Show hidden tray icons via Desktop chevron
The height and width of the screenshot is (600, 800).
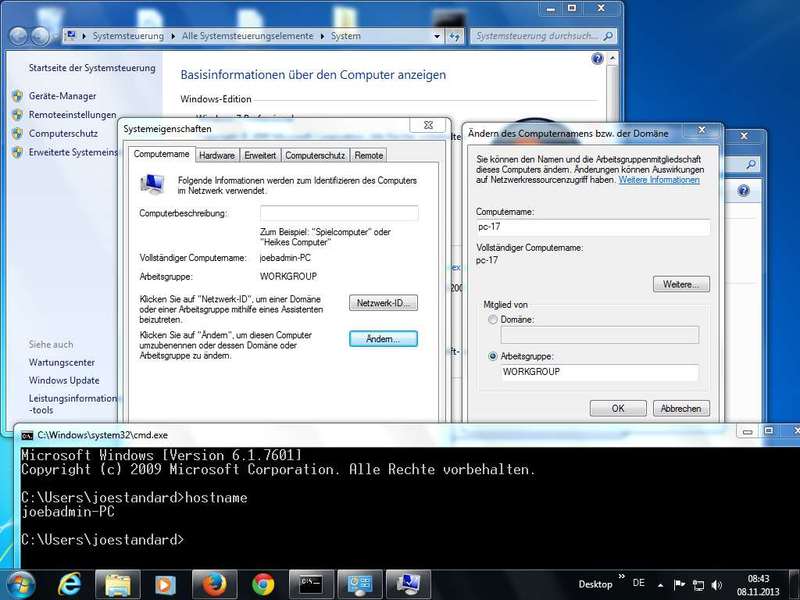pyautogui.click(x=623, y=580)
